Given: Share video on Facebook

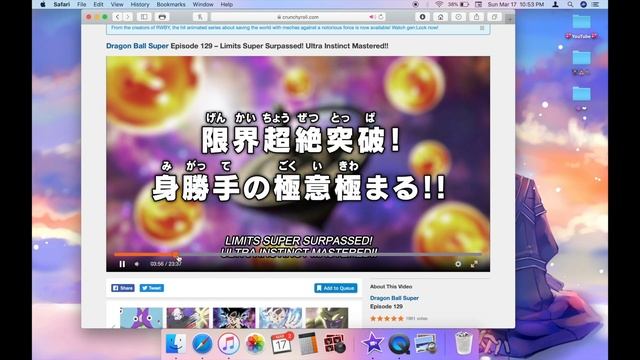Looking at the screenshot, I should click(x=123, y=288).
